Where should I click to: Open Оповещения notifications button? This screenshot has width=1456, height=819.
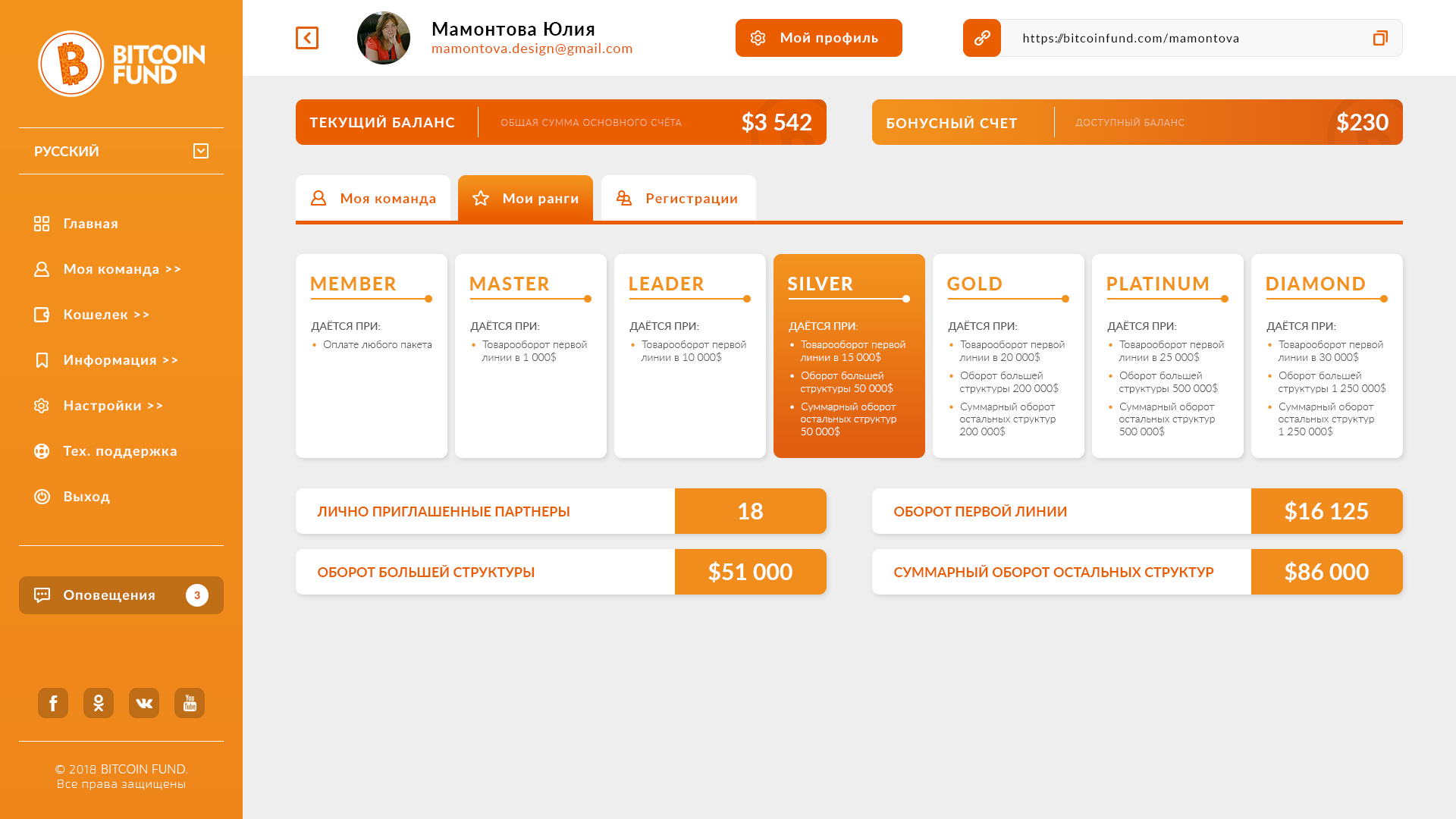(x=121, y=595)
